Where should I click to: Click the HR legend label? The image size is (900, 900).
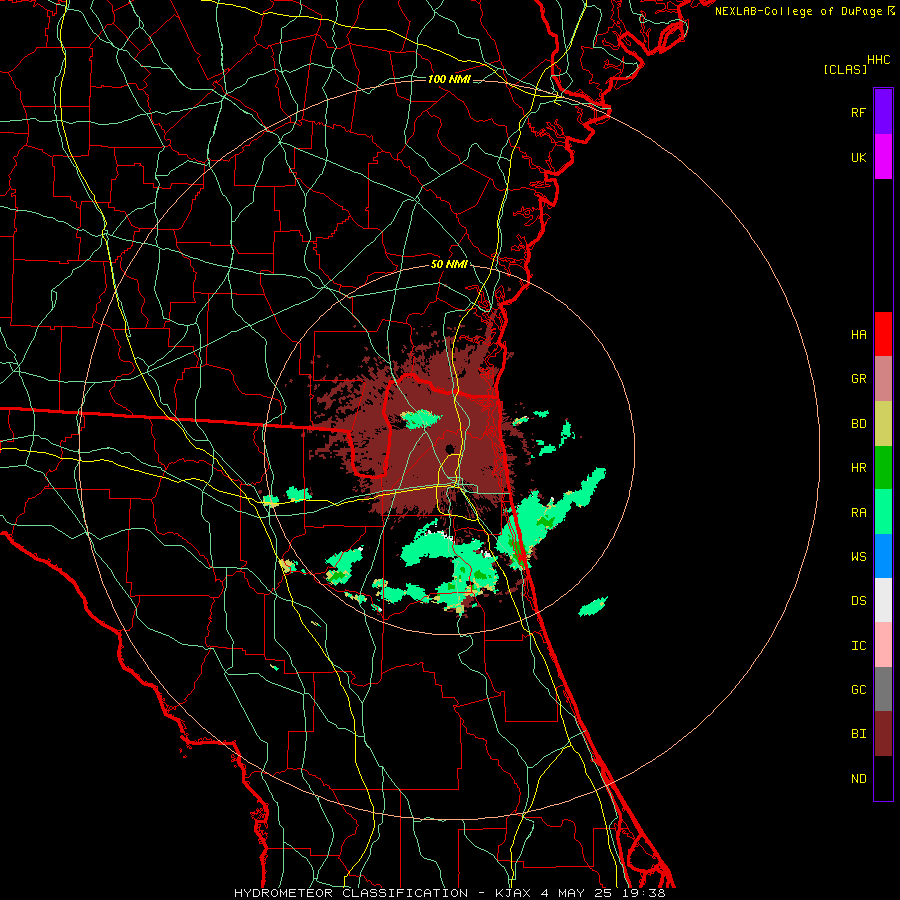858,468
